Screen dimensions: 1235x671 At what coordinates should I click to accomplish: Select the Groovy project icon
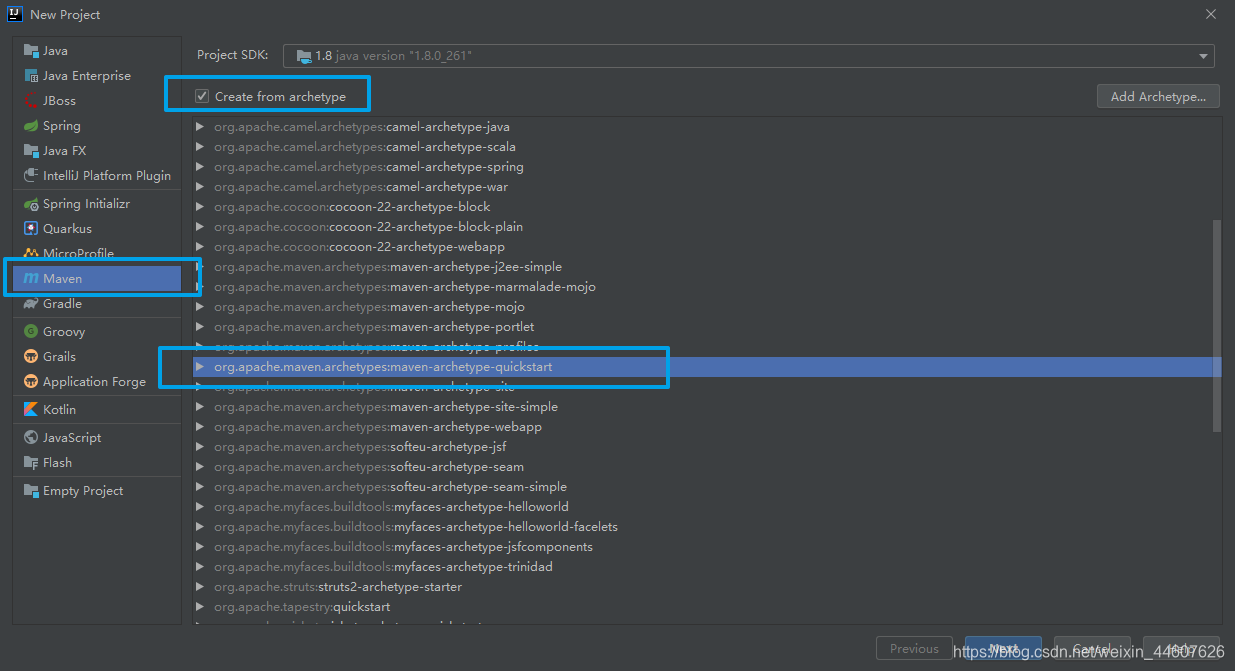31,332
